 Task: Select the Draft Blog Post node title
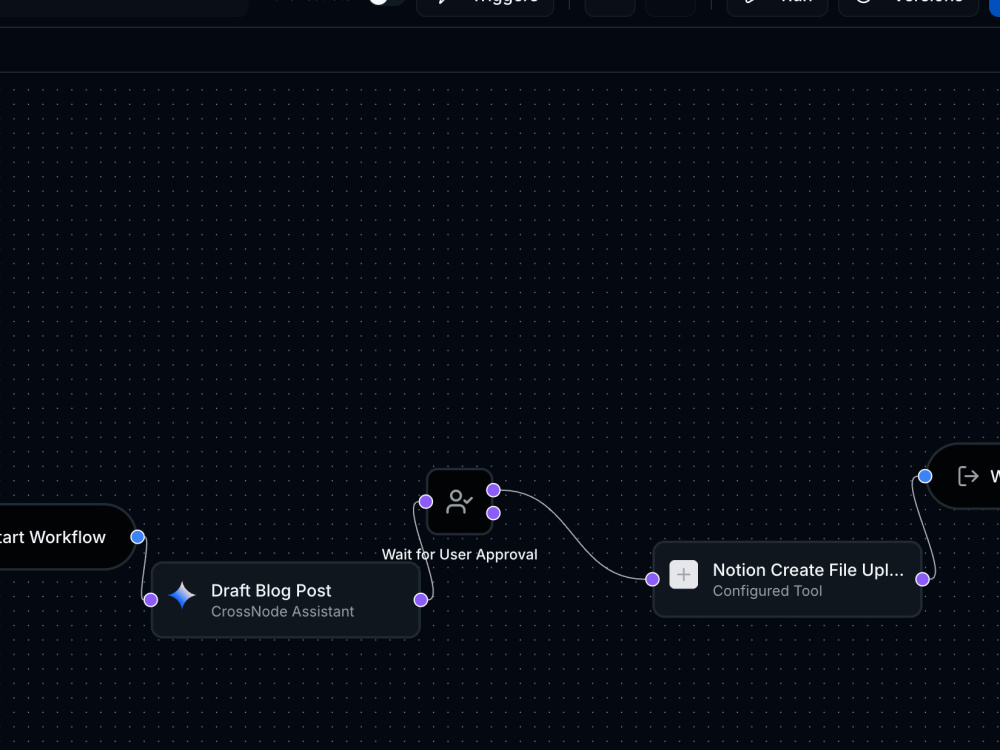click(x=271, y=591)
